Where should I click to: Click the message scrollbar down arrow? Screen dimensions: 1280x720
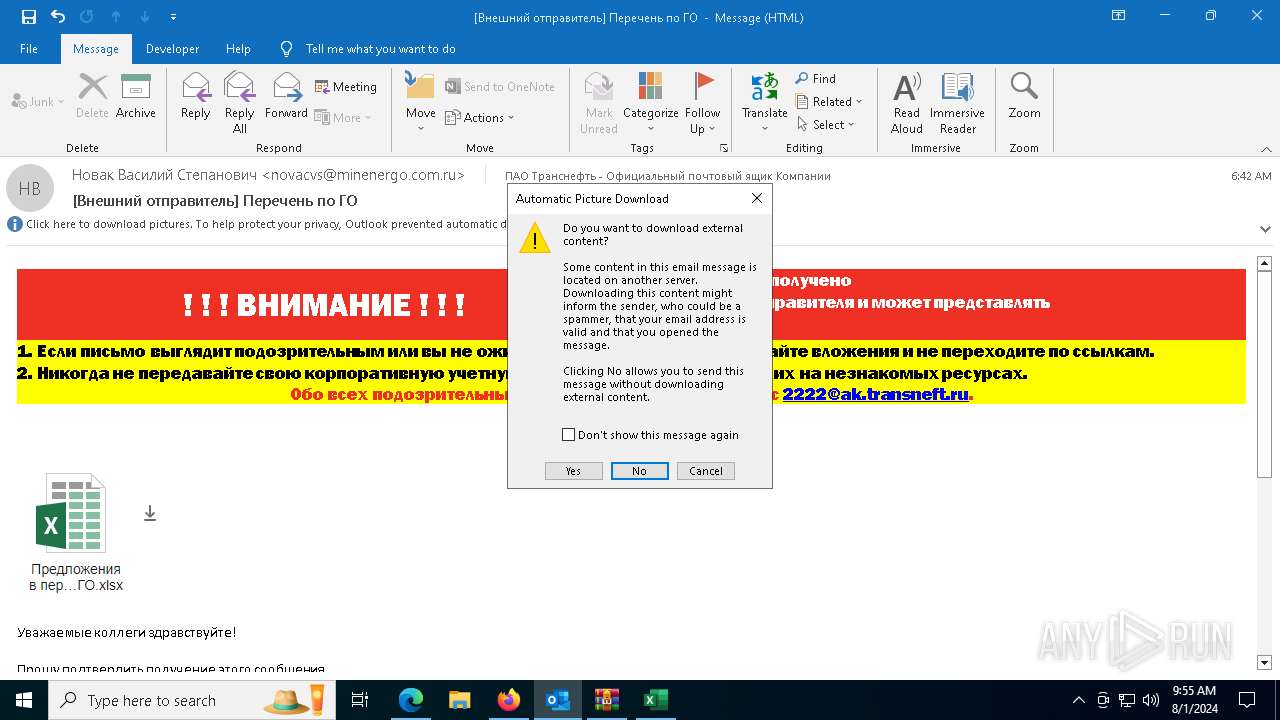tap(1264, 662)
